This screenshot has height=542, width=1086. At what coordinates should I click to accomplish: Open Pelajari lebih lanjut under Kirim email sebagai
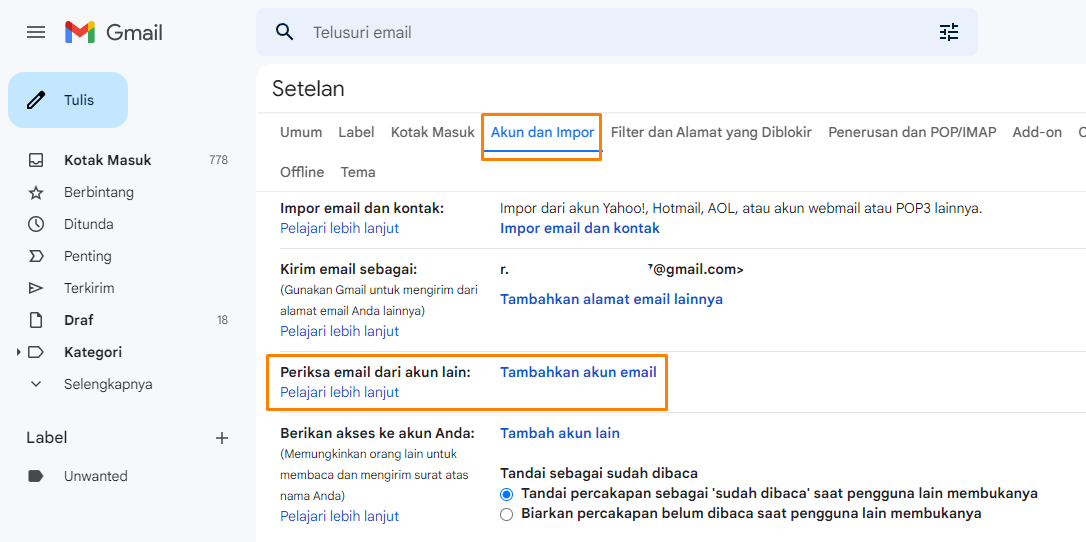click(339, 331)
